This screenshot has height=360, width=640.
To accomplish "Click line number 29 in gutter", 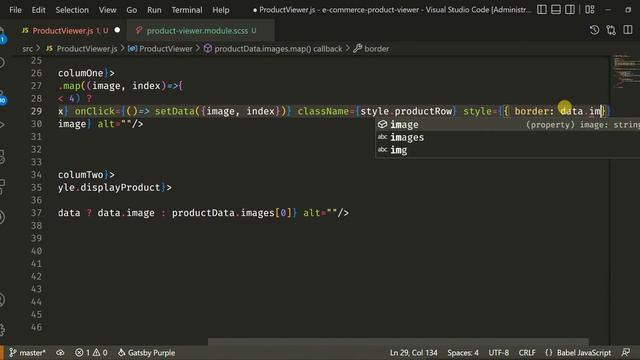I will pos(36,111).
